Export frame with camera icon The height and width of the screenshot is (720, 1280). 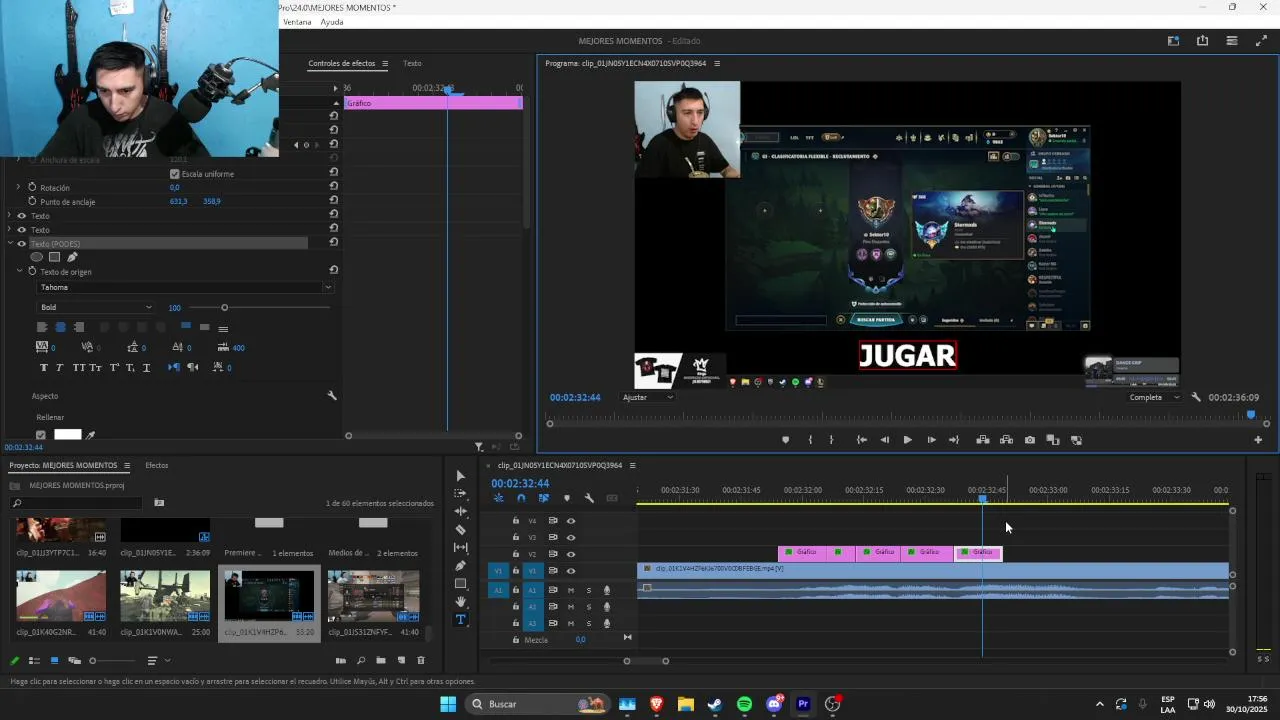(x=1030, y=440)
